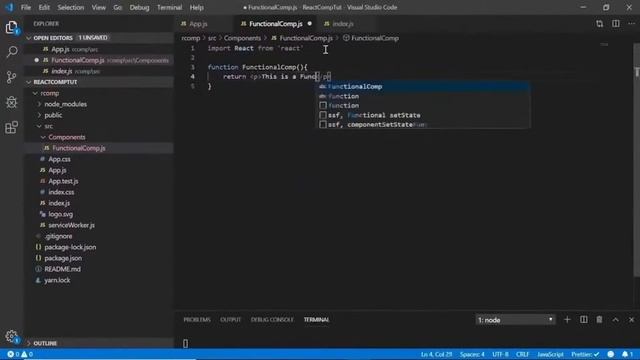Kill the terminal with trash icon
Viewport: 640px width, 360px height.
click(x=599, y=320)
